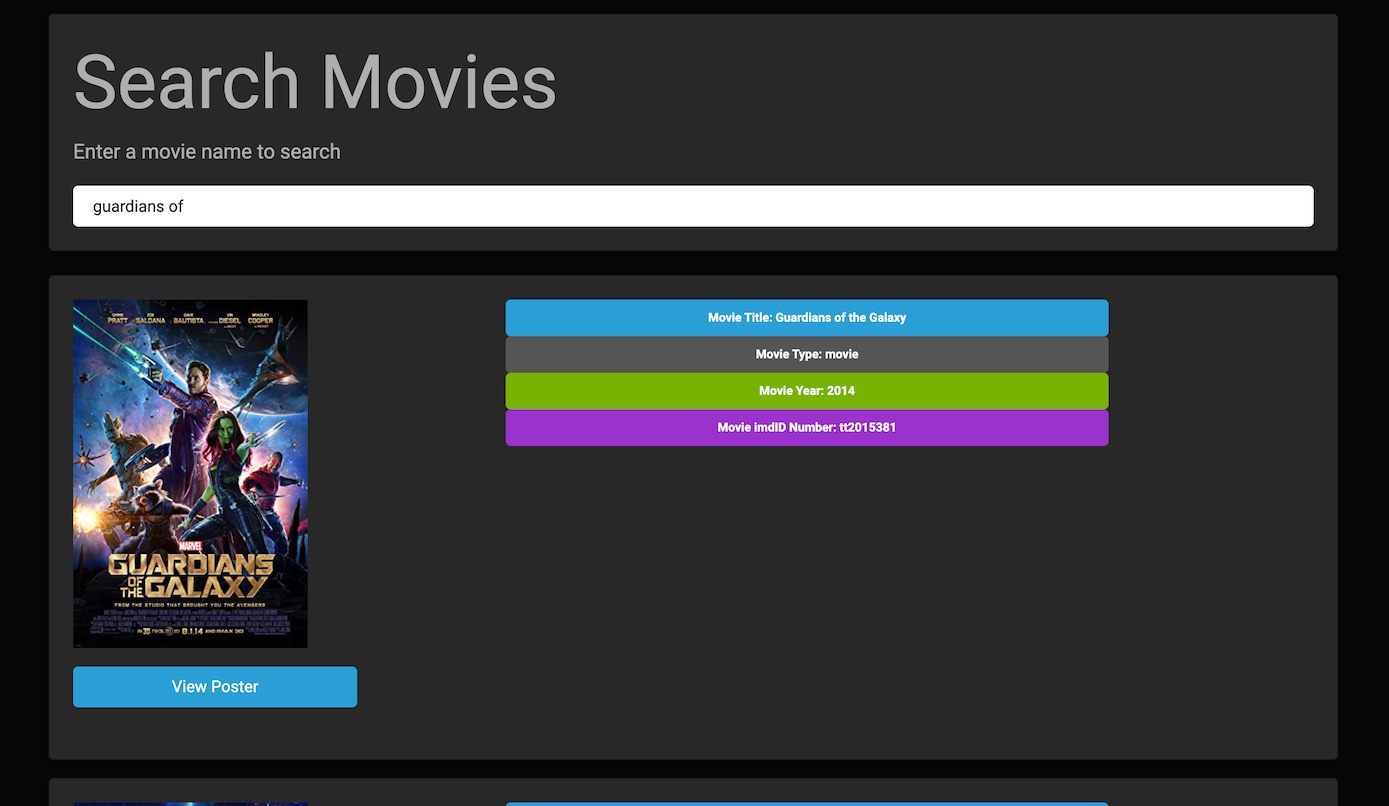Select the gray Movie Type: movie badge
Viewport: 1389px width, 806px height.
click(x=806, y=354)
